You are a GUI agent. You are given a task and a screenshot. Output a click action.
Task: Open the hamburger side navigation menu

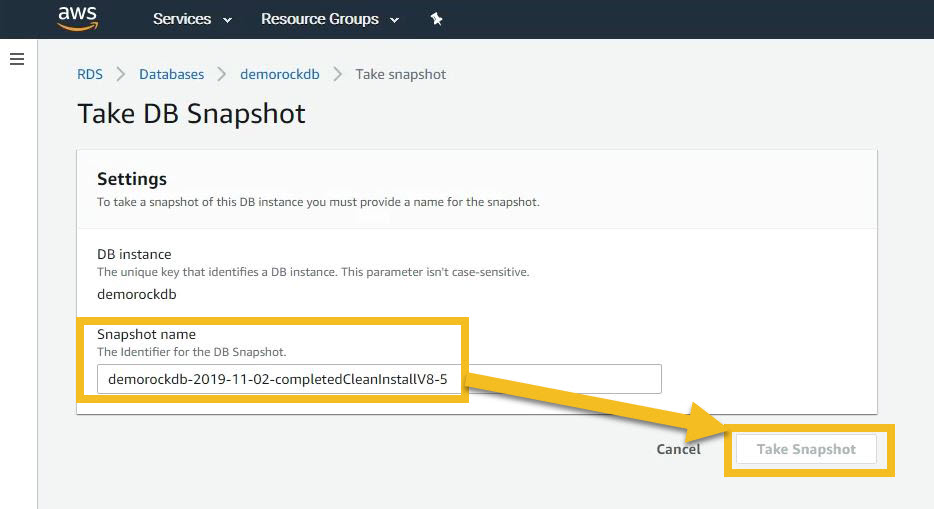[x=17, y=59]
